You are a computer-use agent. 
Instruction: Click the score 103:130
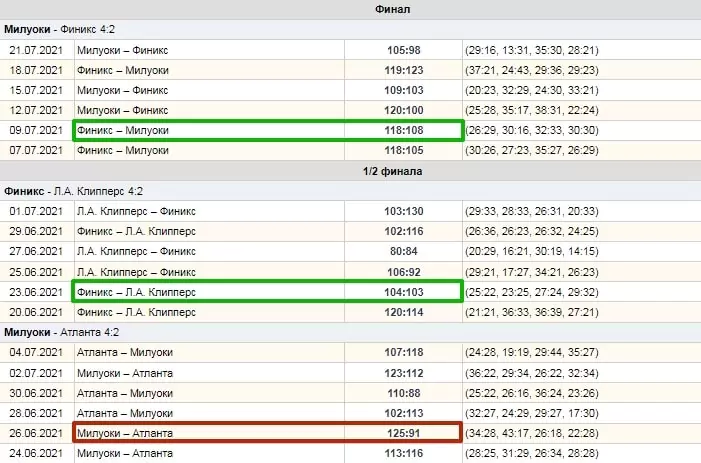point(404,211)
